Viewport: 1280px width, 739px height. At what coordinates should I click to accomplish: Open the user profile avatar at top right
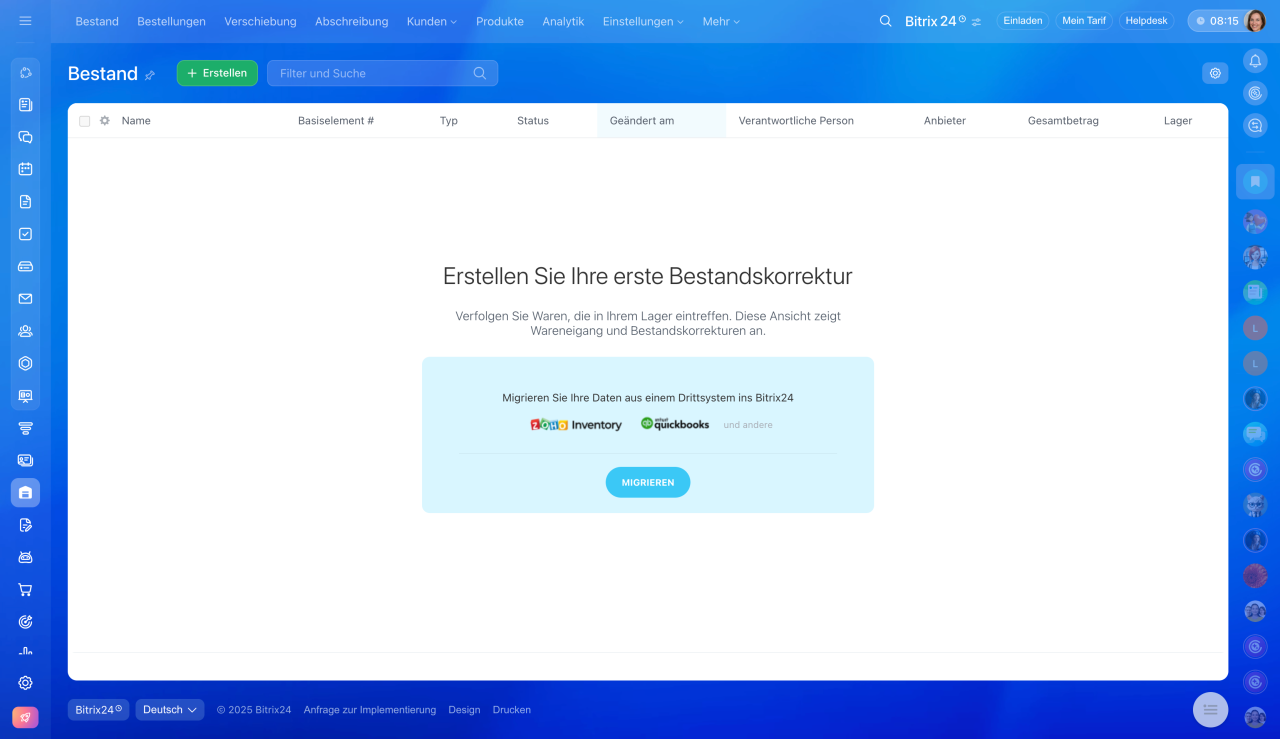1255,21
